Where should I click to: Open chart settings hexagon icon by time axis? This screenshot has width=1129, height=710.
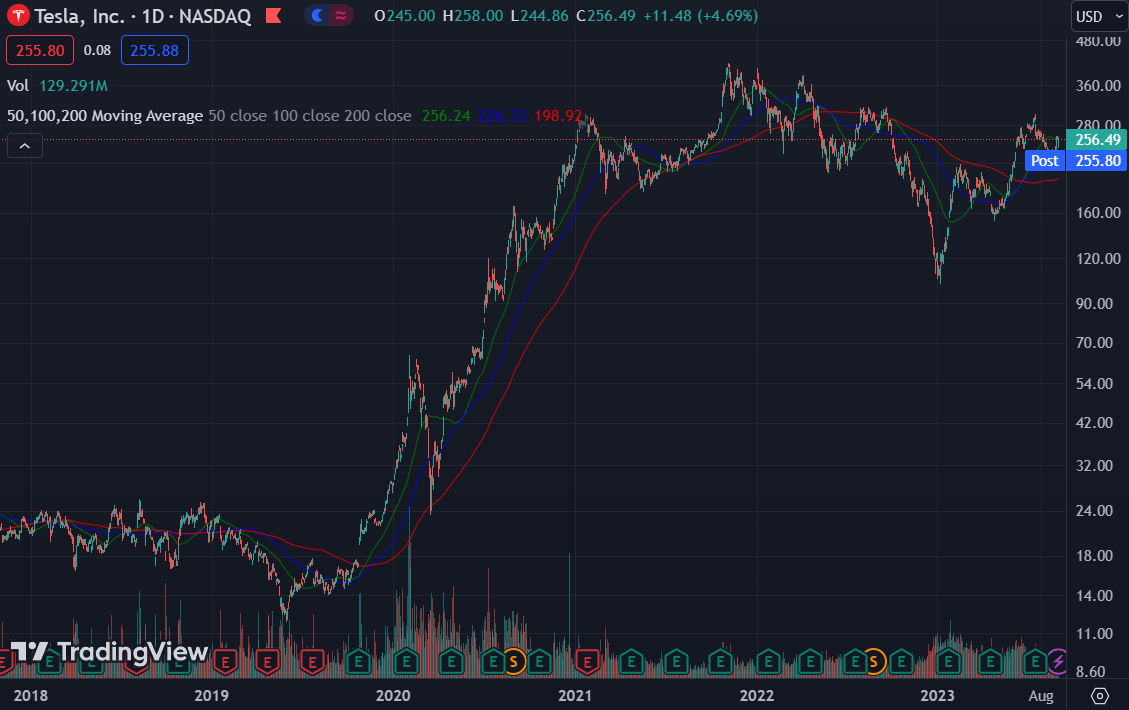coord(1099,696)
